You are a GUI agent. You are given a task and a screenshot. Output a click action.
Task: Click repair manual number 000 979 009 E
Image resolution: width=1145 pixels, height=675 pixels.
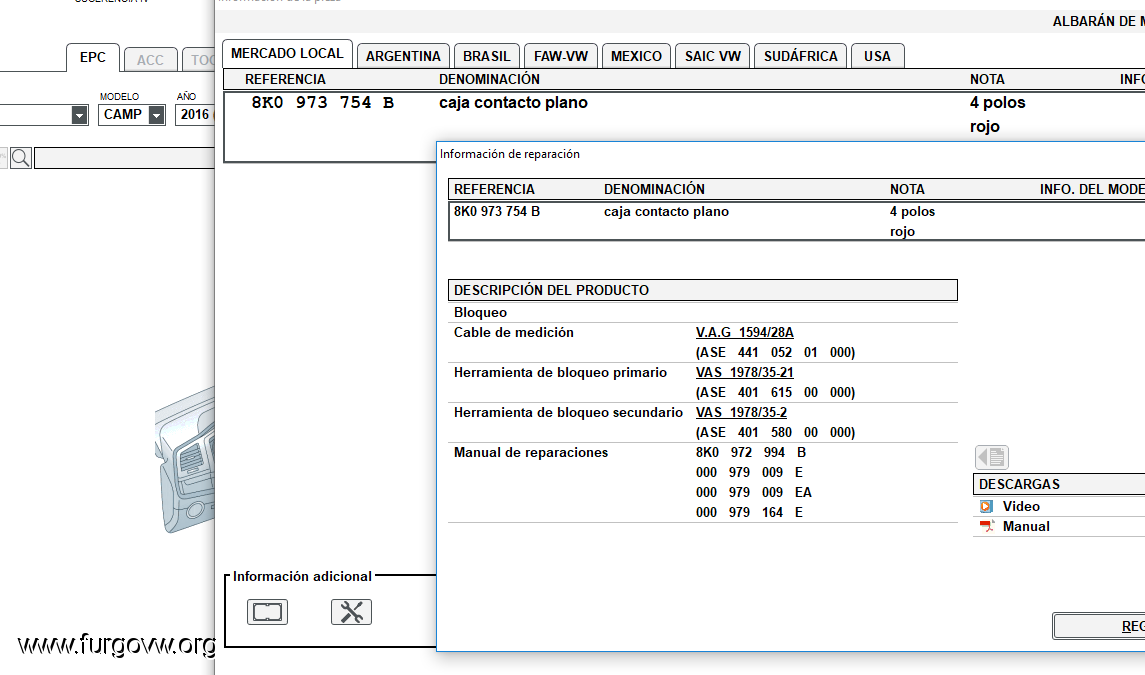tap(749, 473)
